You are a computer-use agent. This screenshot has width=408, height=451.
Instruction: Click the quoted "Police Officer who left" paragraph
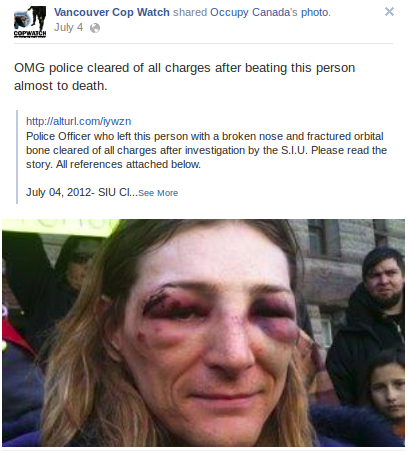click(206, 150)
